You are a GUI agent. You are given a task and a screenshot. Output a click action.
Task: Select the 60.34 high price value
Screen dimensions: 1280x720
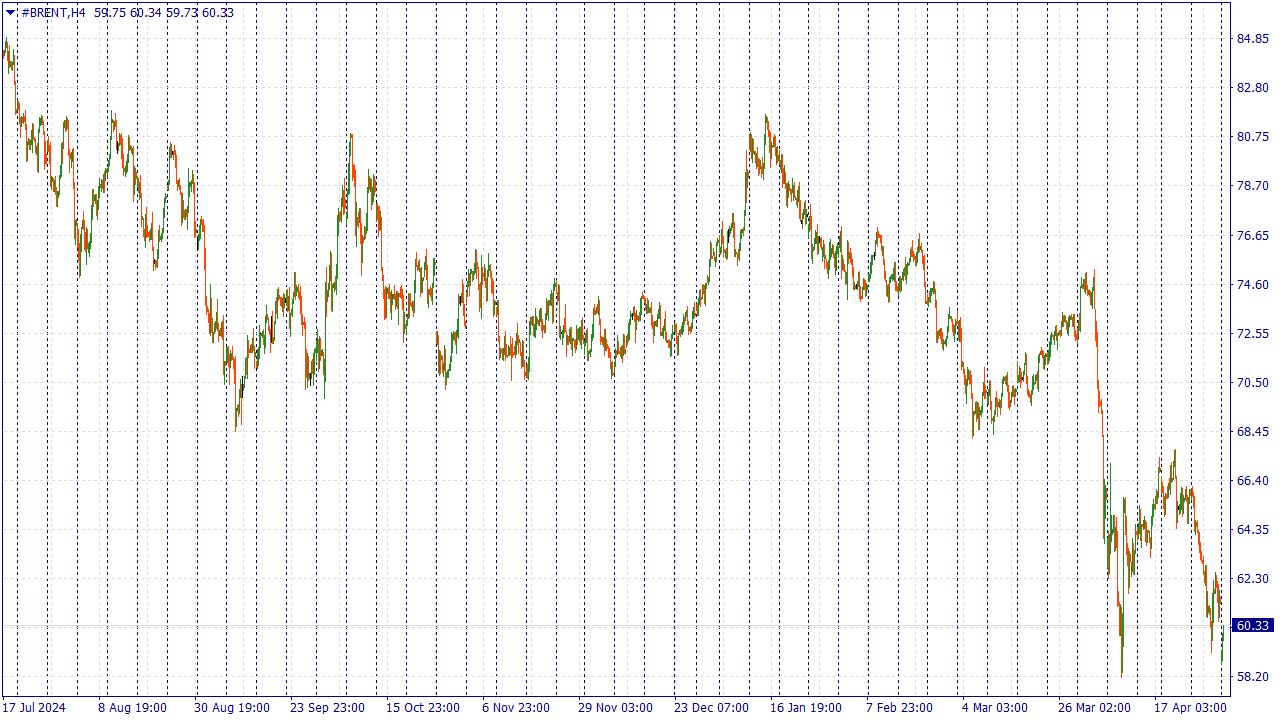coord(146,12)
